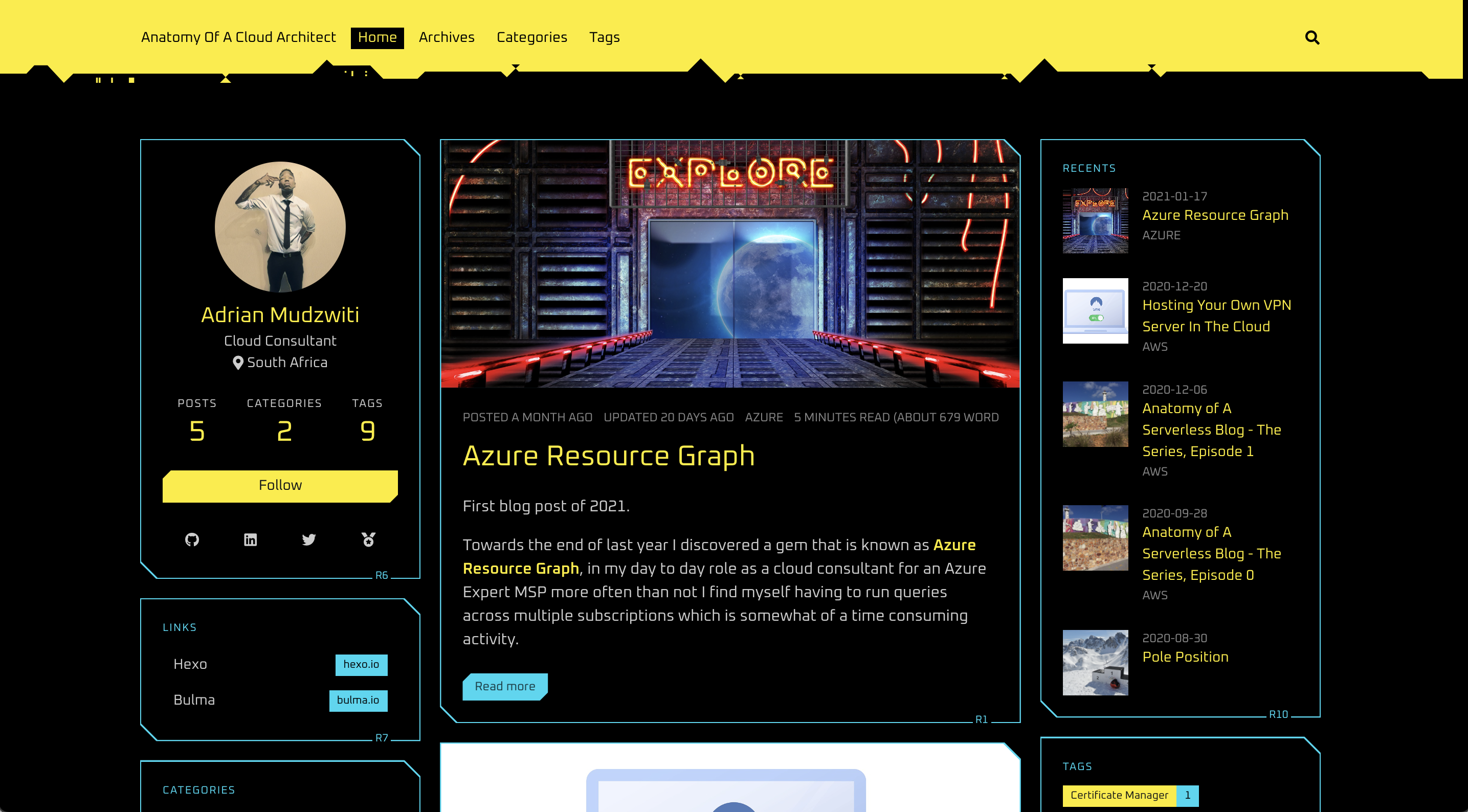
Task: Open the LinkedIn profile icon
Action: point(250,539)
